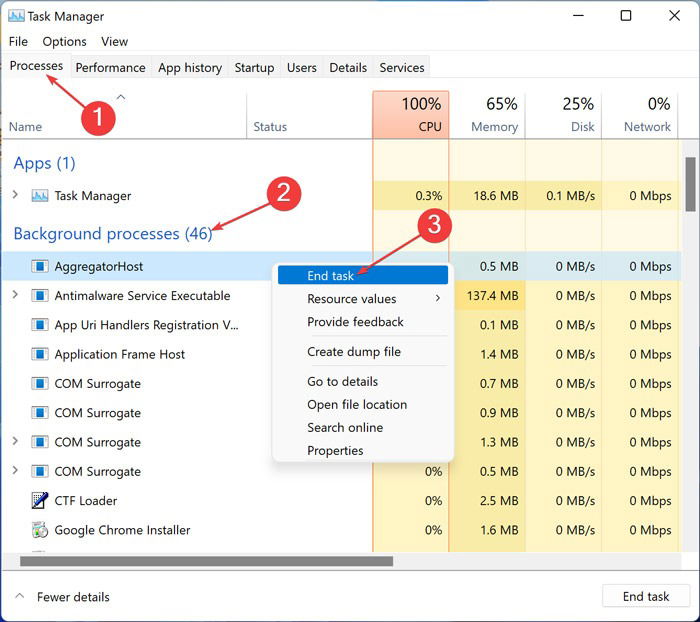Expand the Antimalware Service Executable row

tap(15, 296)
